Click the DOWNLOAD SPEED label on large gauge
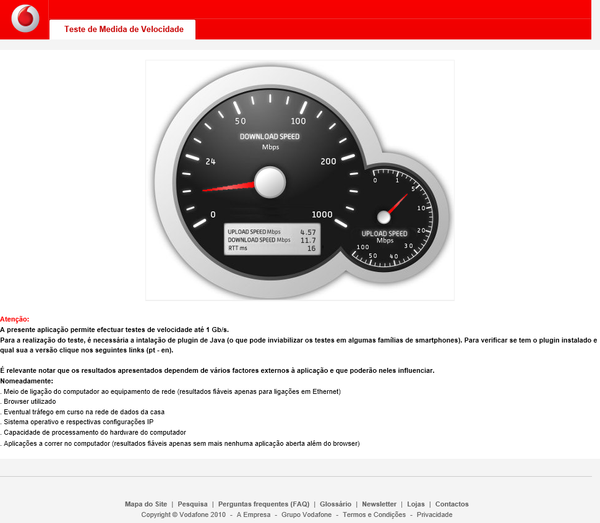The width and height of the screenshot is (600, 523). [269, 136]
